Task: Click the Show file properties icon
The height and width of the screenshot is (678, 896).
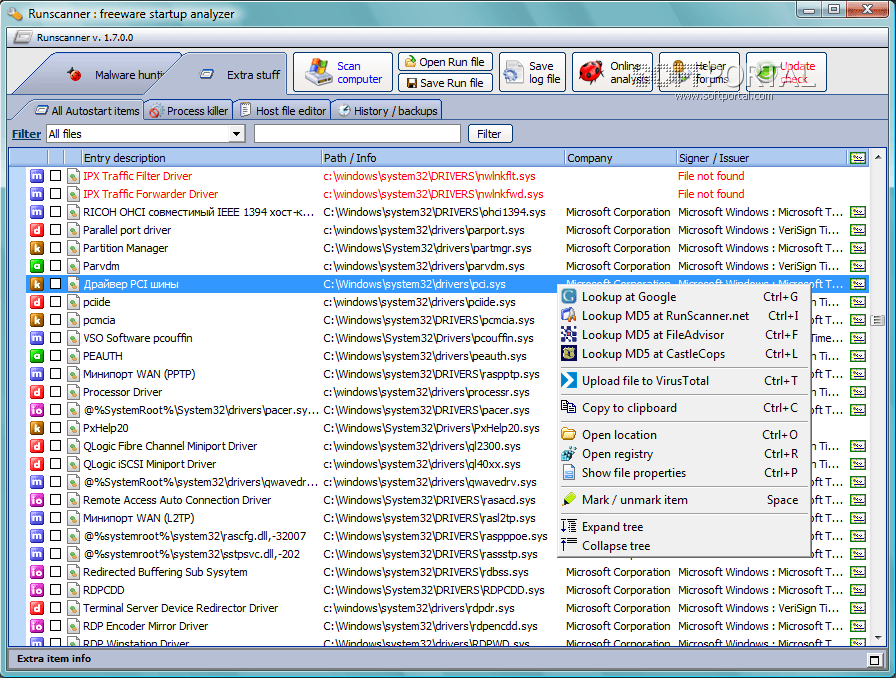Action: pyautogui.click(x=569, y=472)
